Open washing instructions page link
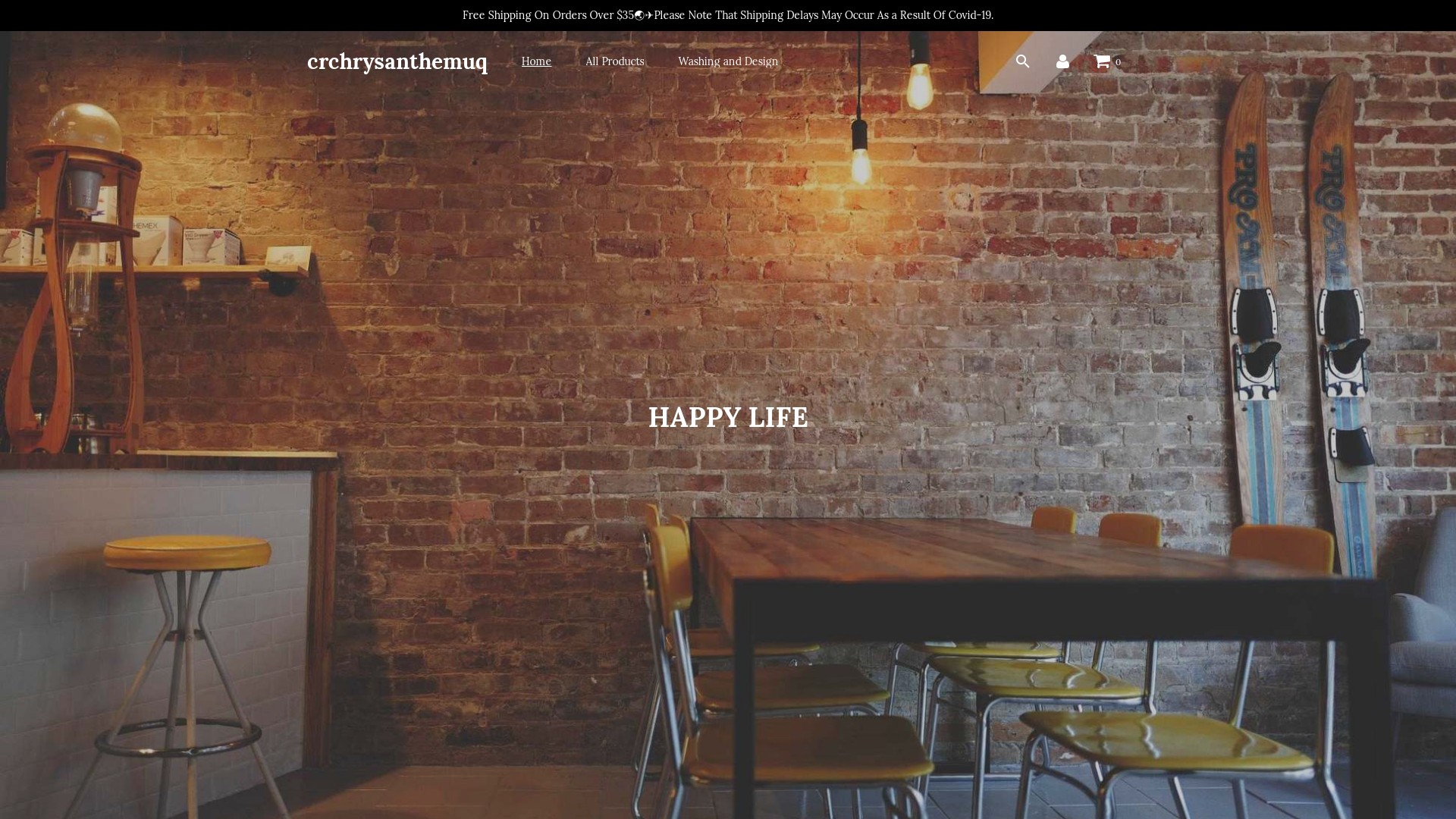This screenshot has height=819, width=1456. 727,61
